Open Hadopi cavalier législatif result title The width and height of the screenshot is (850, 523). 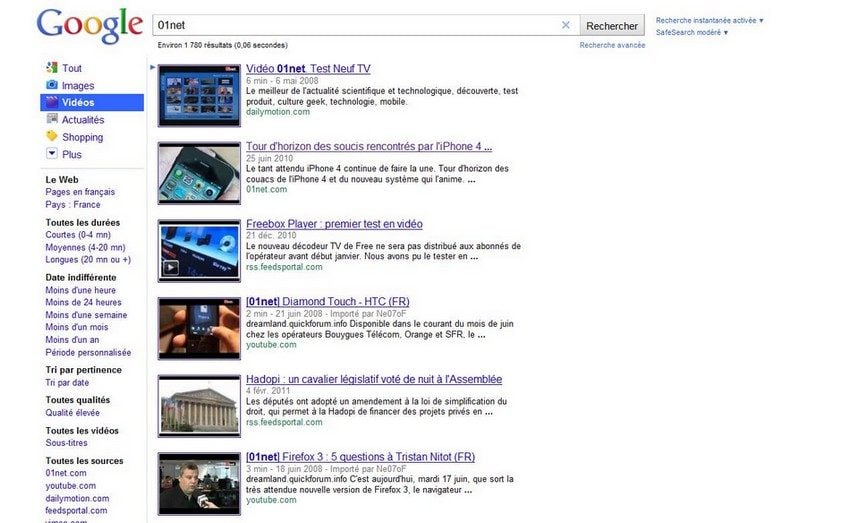coord(374,380)
